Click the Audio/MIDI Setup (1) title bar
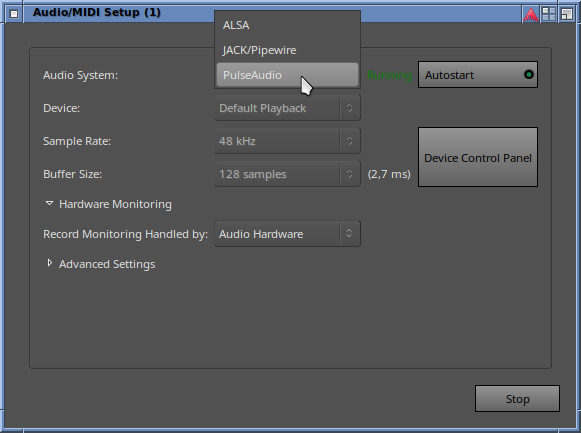This screenshot has height=433, width=581. click(x=97, y=12)
